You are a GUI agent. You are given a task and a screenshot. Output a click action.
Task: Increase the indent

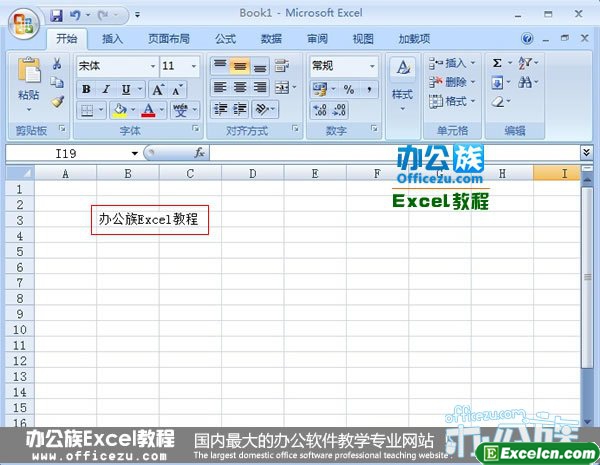pyautogui.click(x=240, y=110)
